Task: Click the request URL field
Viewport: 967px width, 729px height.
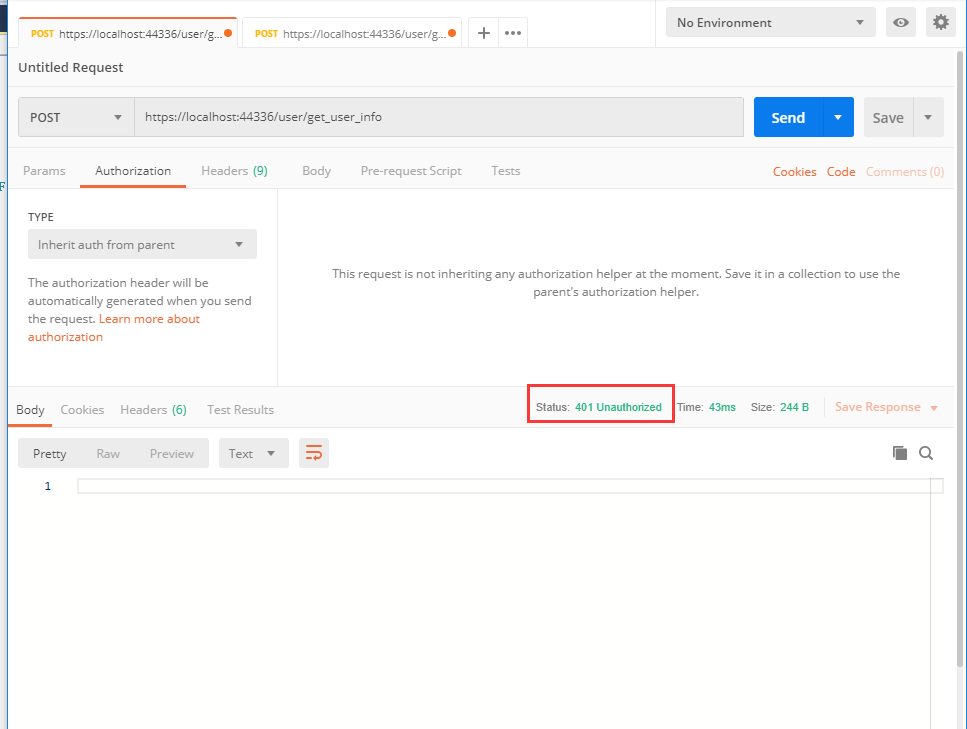Action: 440,117
